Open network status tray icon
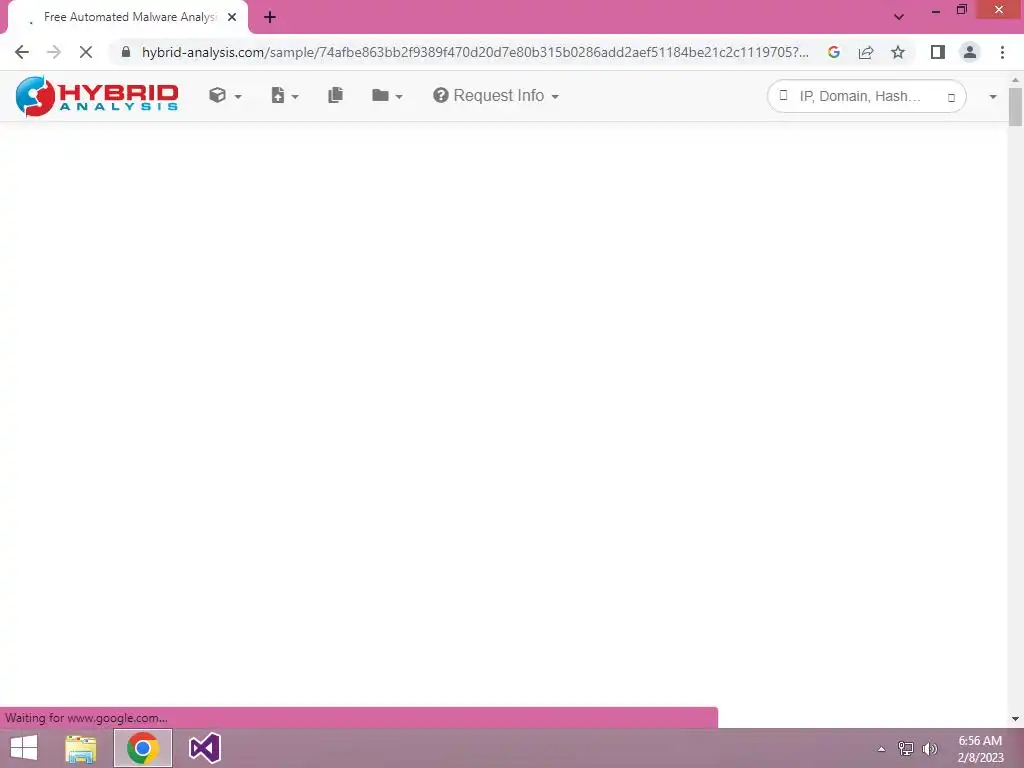 (906, 749)
